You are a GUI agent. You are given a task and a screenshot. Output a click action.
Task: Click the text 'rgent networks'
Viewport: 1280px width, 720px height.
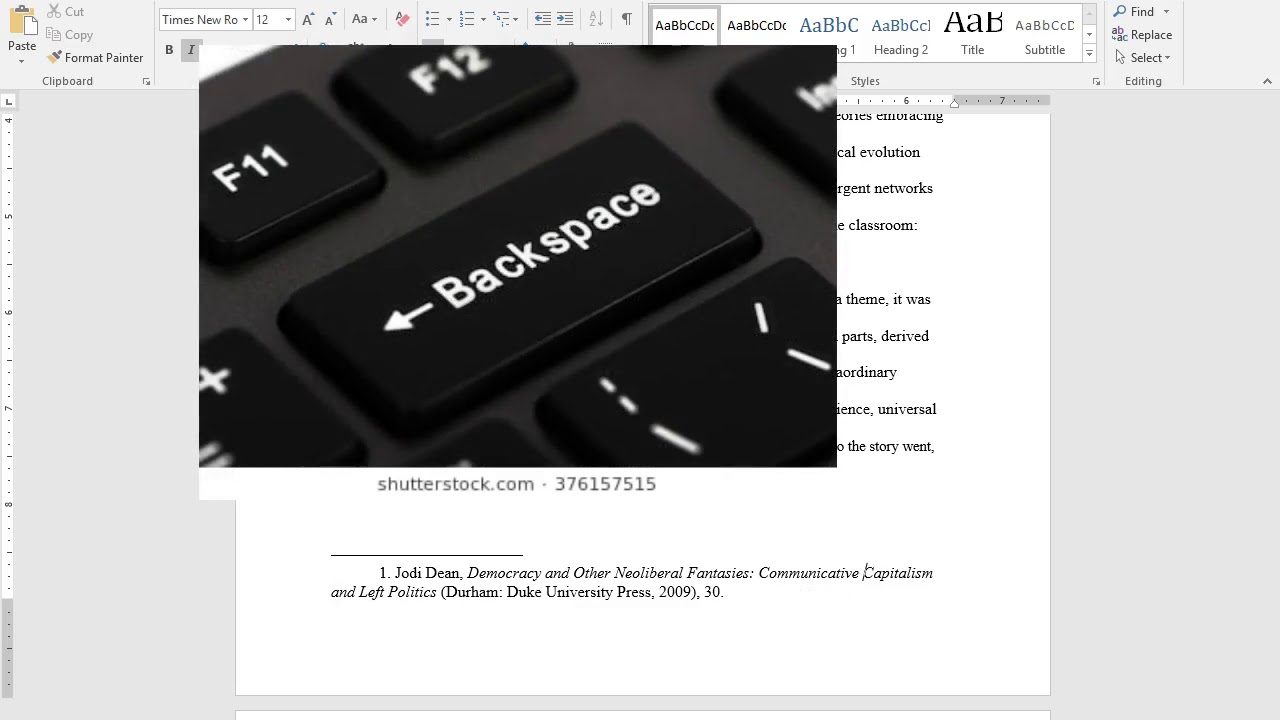point(885,188)
